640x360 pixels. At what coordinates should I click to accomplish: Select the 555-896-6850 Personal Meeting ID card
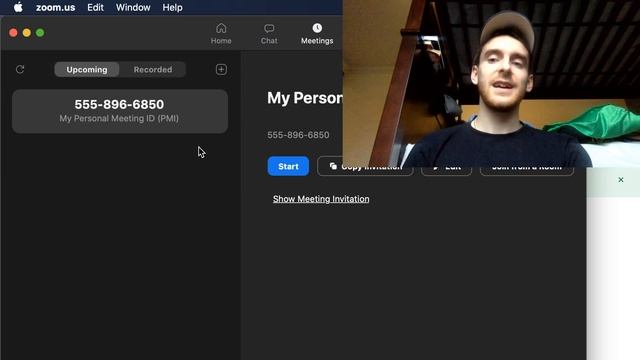[120, 111]
